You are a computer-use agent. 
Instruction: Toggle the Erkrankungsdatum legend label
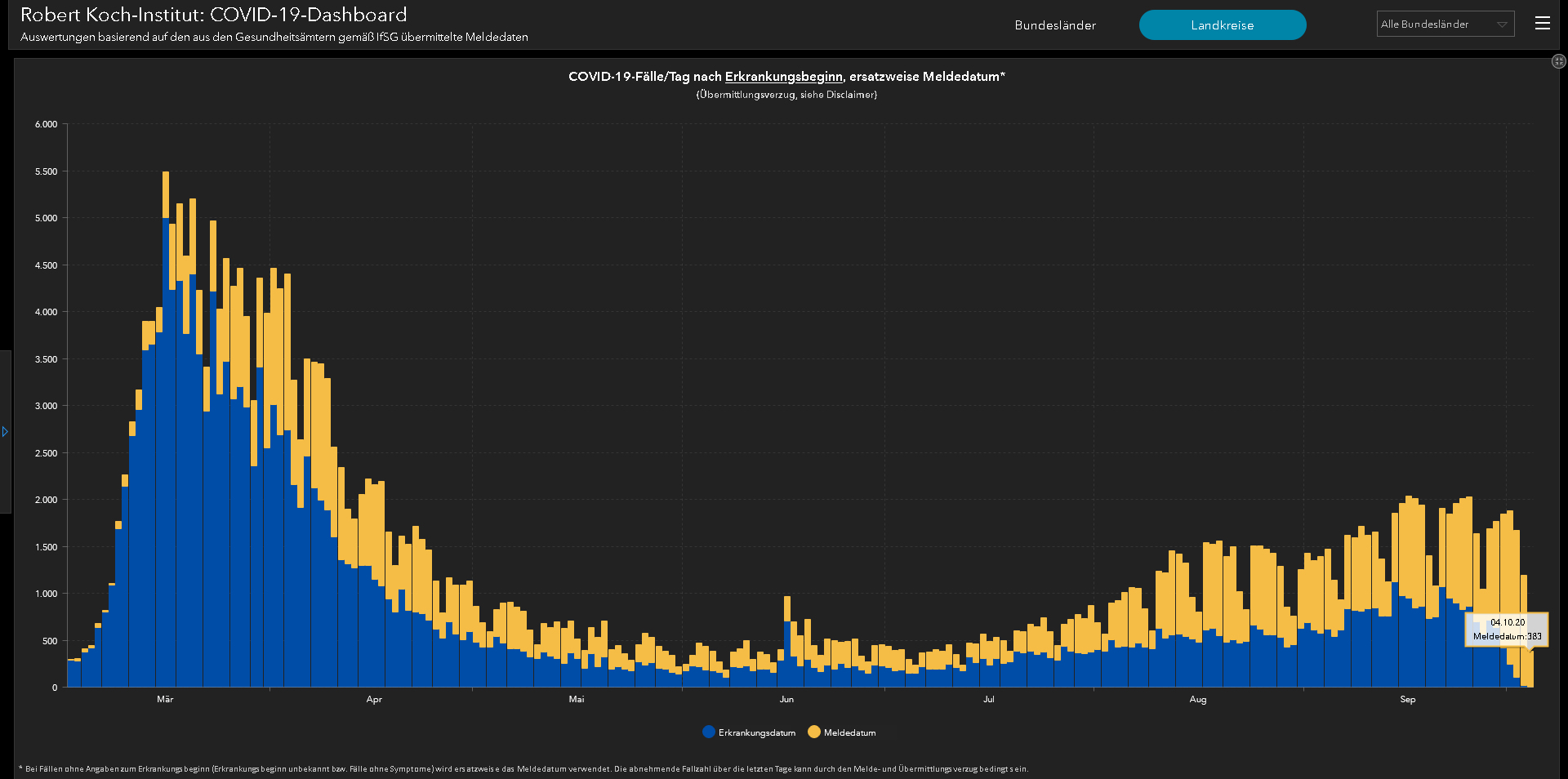tap(756, 733)
